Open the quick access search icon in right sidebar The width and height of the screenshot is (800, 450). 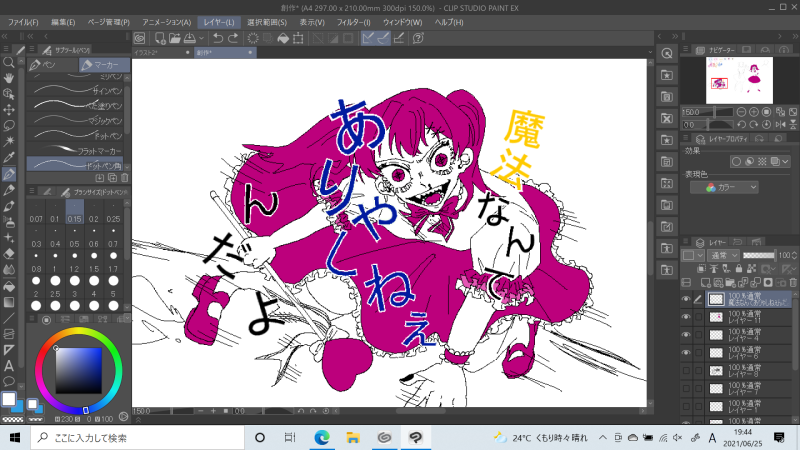coord(667,53)
